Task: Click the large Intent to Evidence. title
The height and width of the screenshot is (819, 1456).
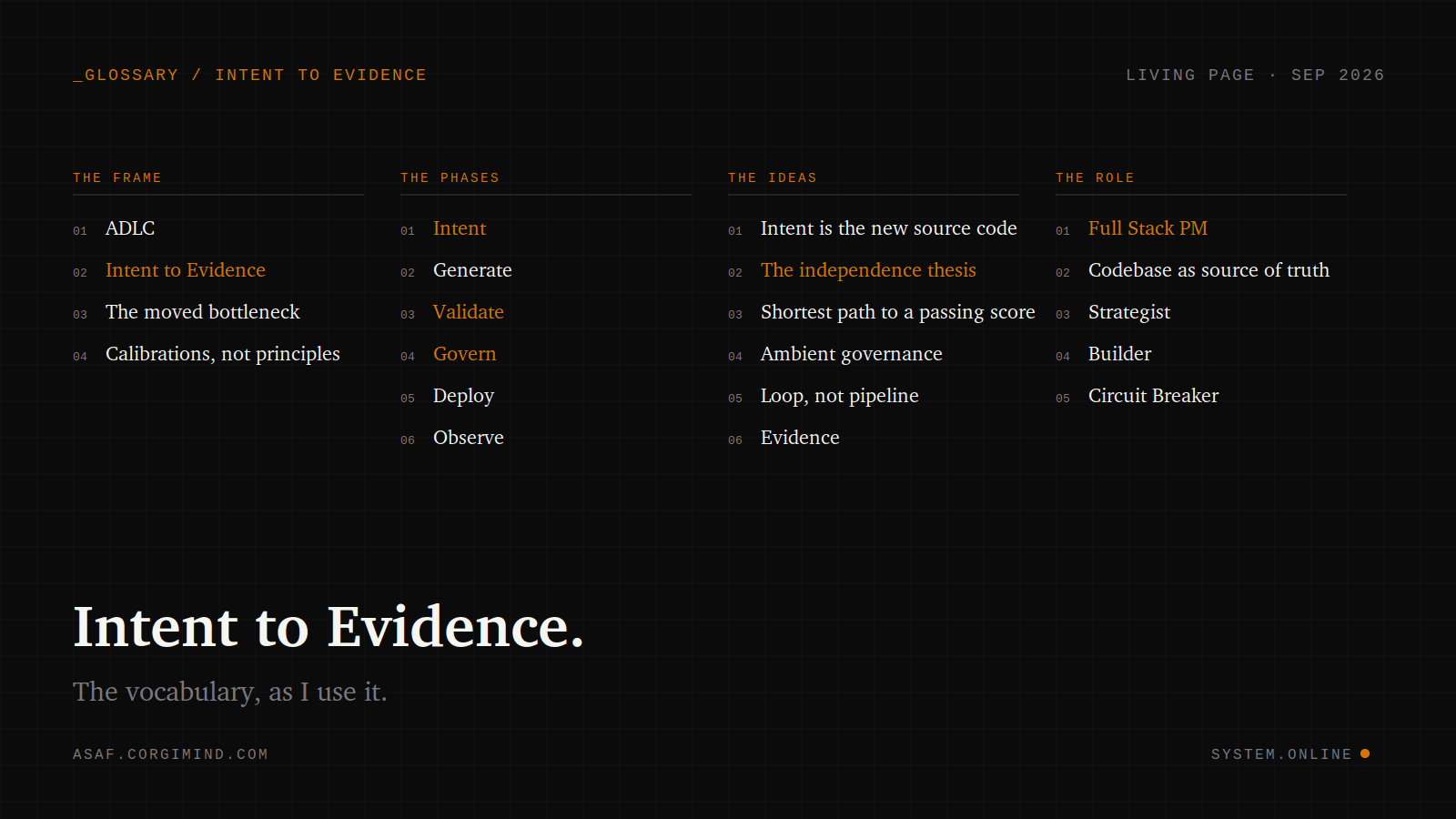Action: click(x=329, y=627)
